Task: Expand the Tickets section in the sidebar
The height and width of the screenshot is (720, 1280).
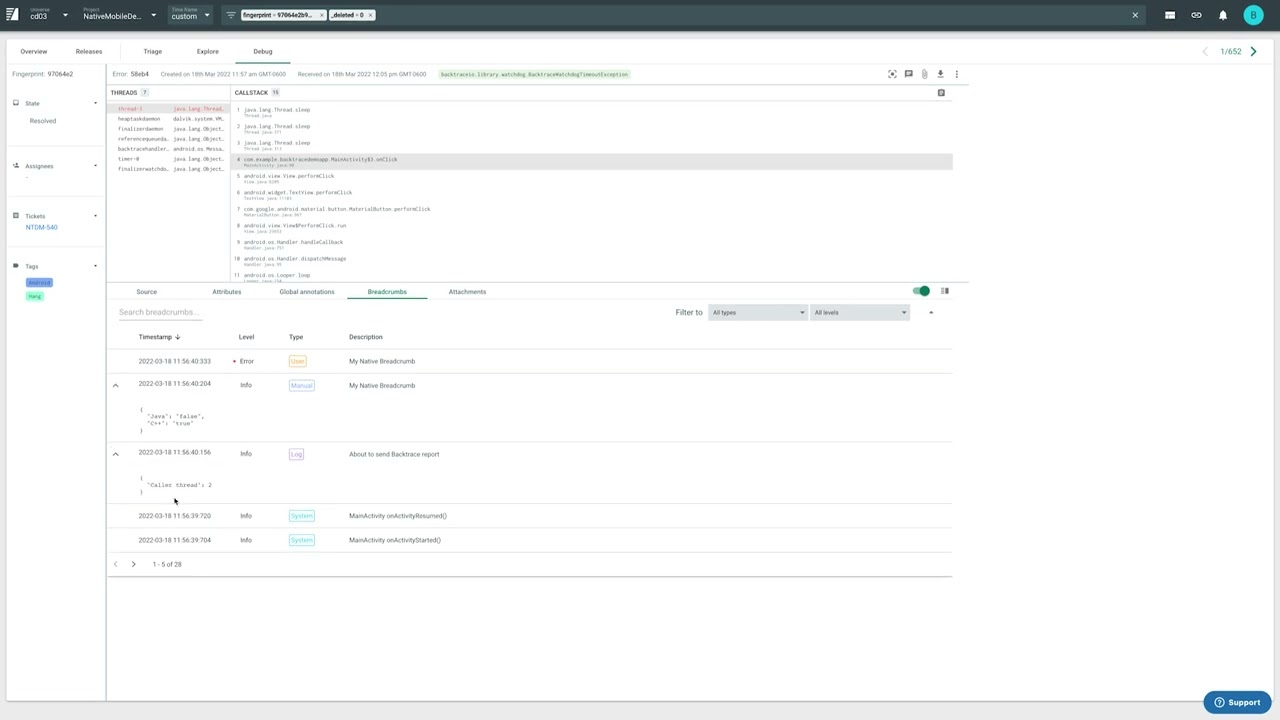Action: point(95,216)
